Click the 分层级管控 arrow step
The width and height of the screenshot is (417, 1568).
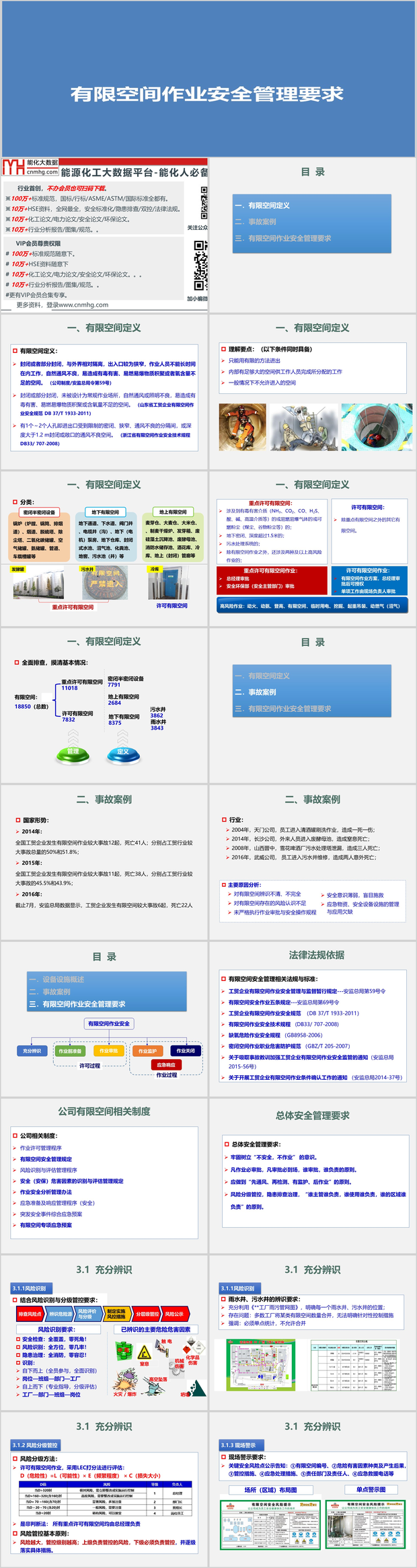146,1314
